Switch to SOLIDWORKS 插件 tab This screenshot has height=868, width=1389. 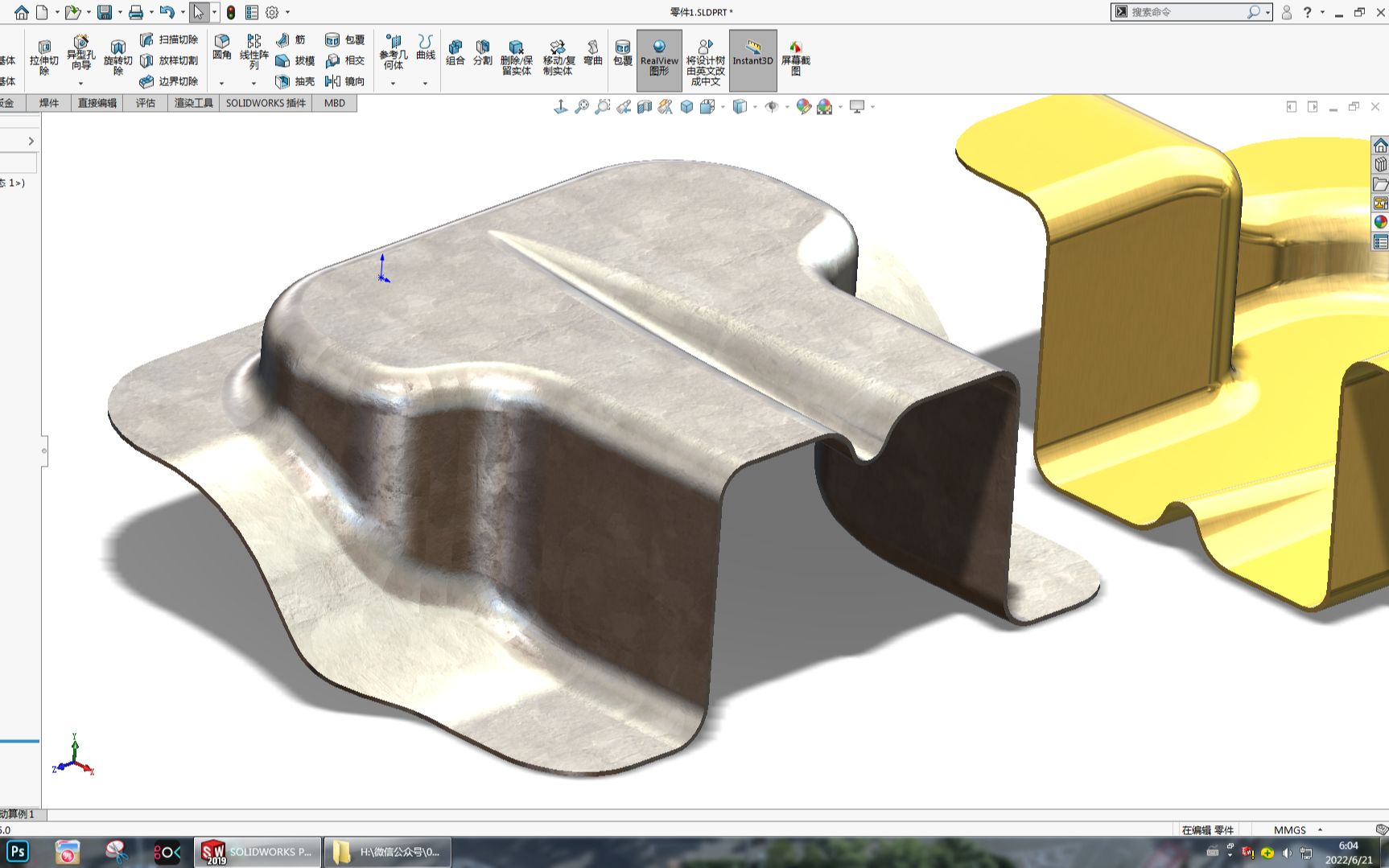click(x=266, y=103)
